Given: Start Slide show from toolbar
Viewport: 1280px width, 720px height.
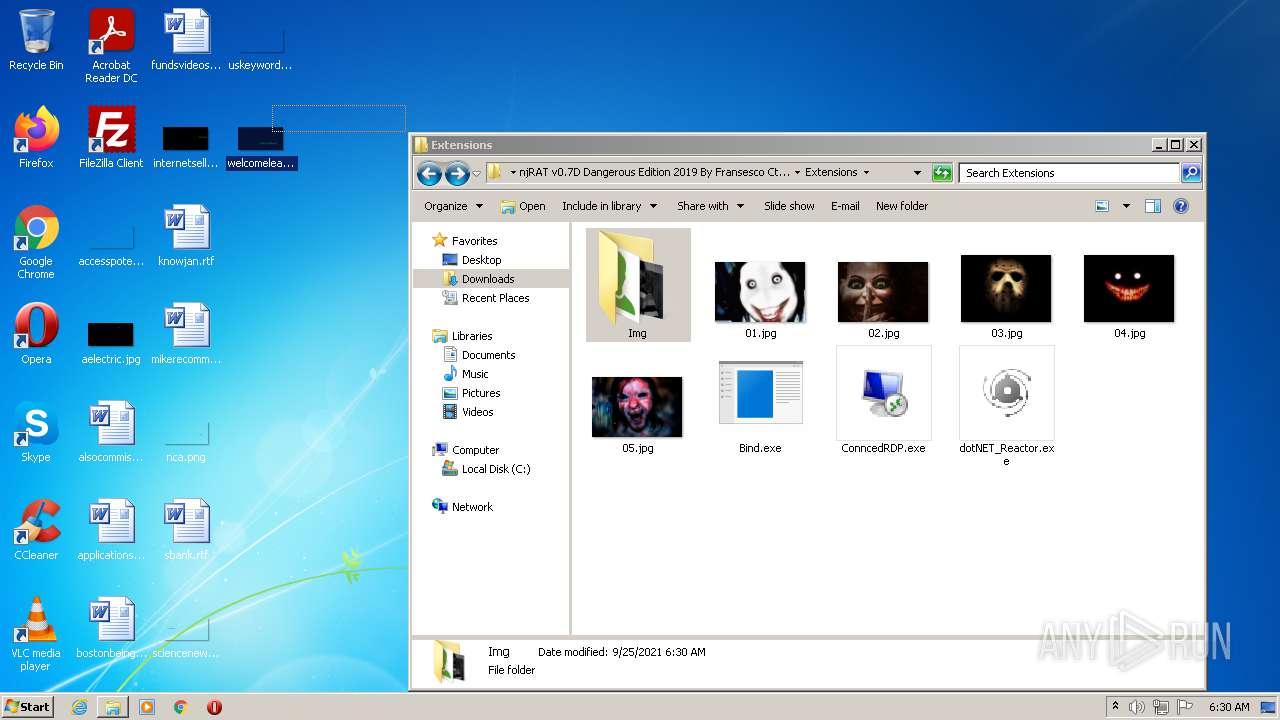Looking at the screenshot, I should tap(789, 206).
